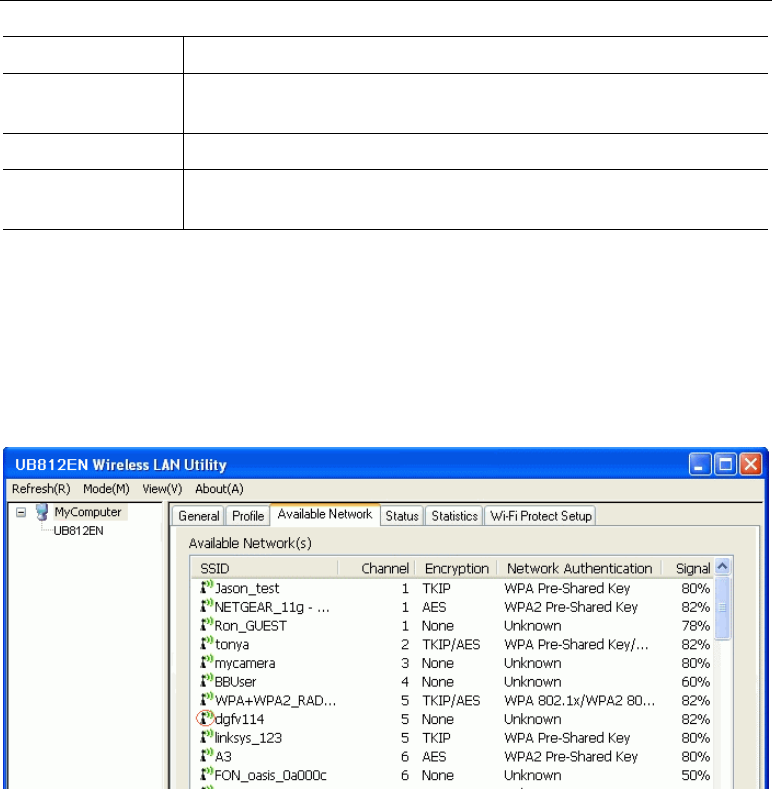Sort networks by Encryption column header
This screenshot has width=772, height=789.
click(456, 568)
